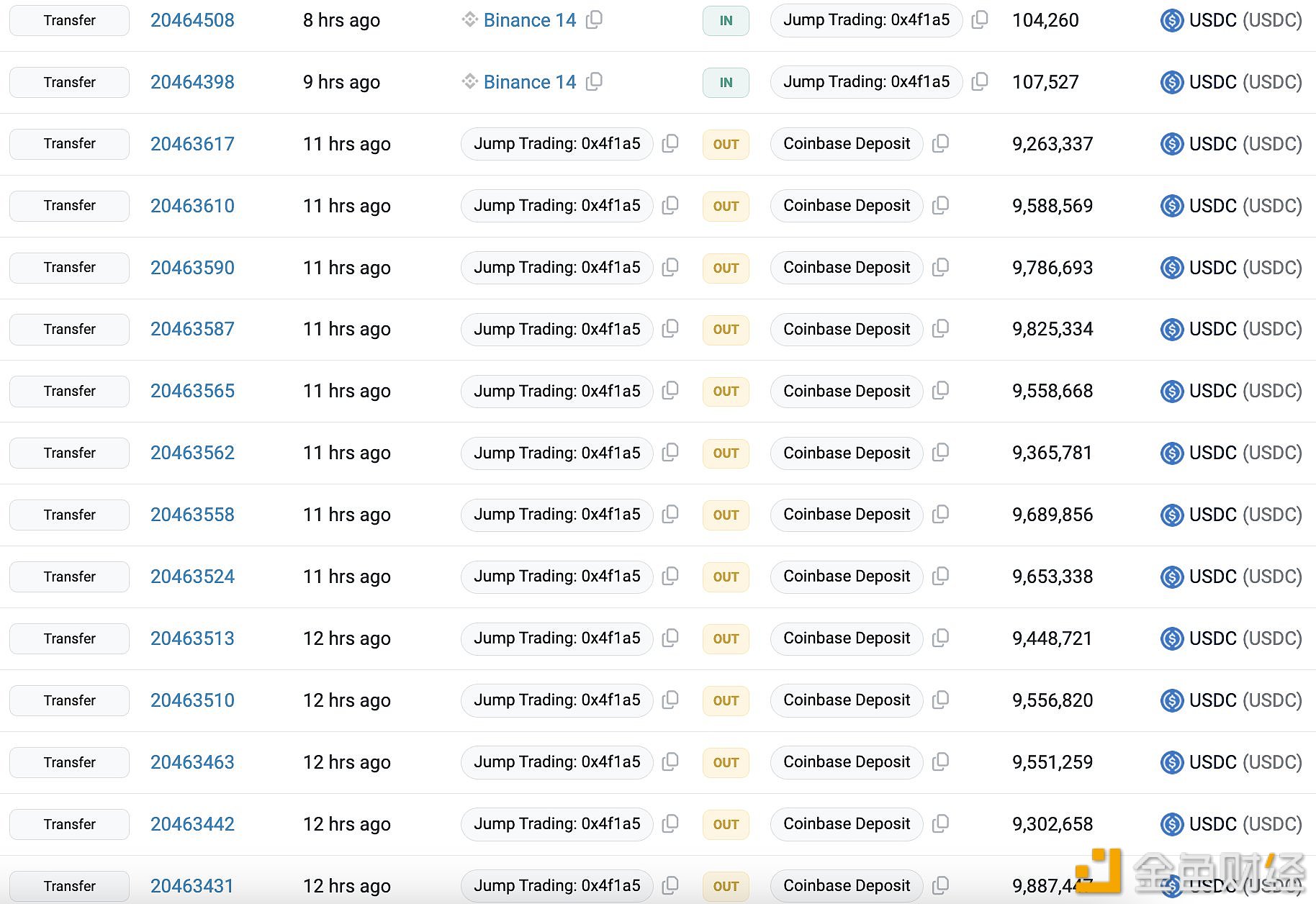Open block 20463524 link
1316x904 pixels.
(192, 577)
